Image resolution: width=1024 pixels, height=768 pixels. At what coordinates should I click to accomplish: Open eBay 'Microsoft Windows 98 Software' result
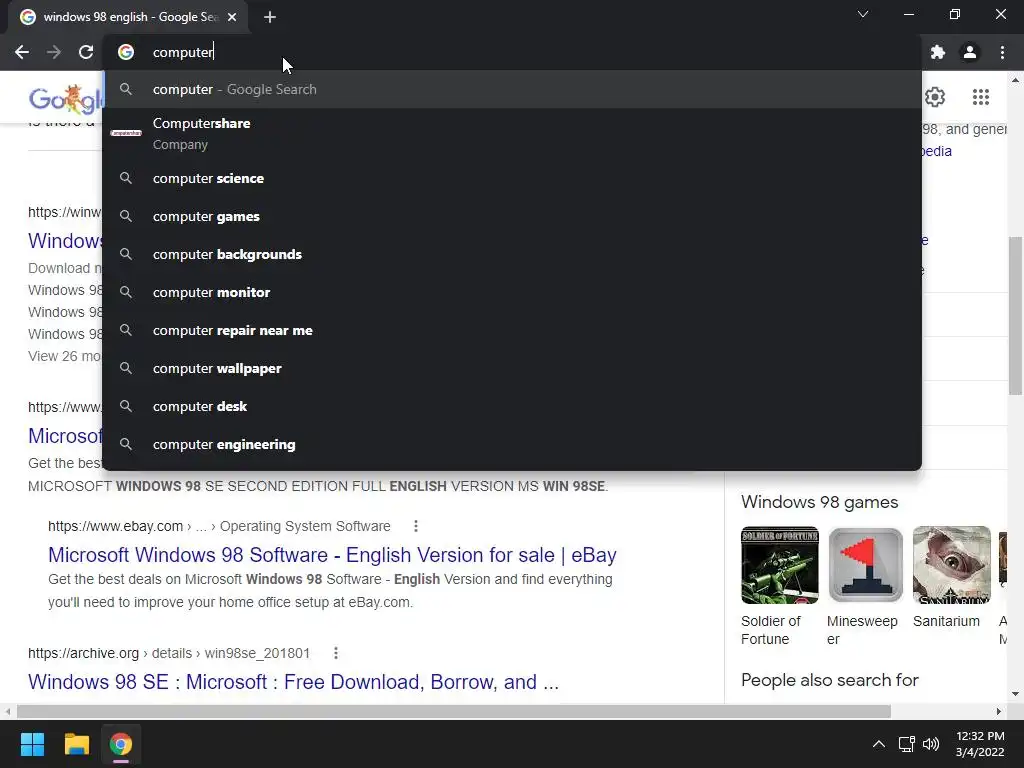pos(332,554)
